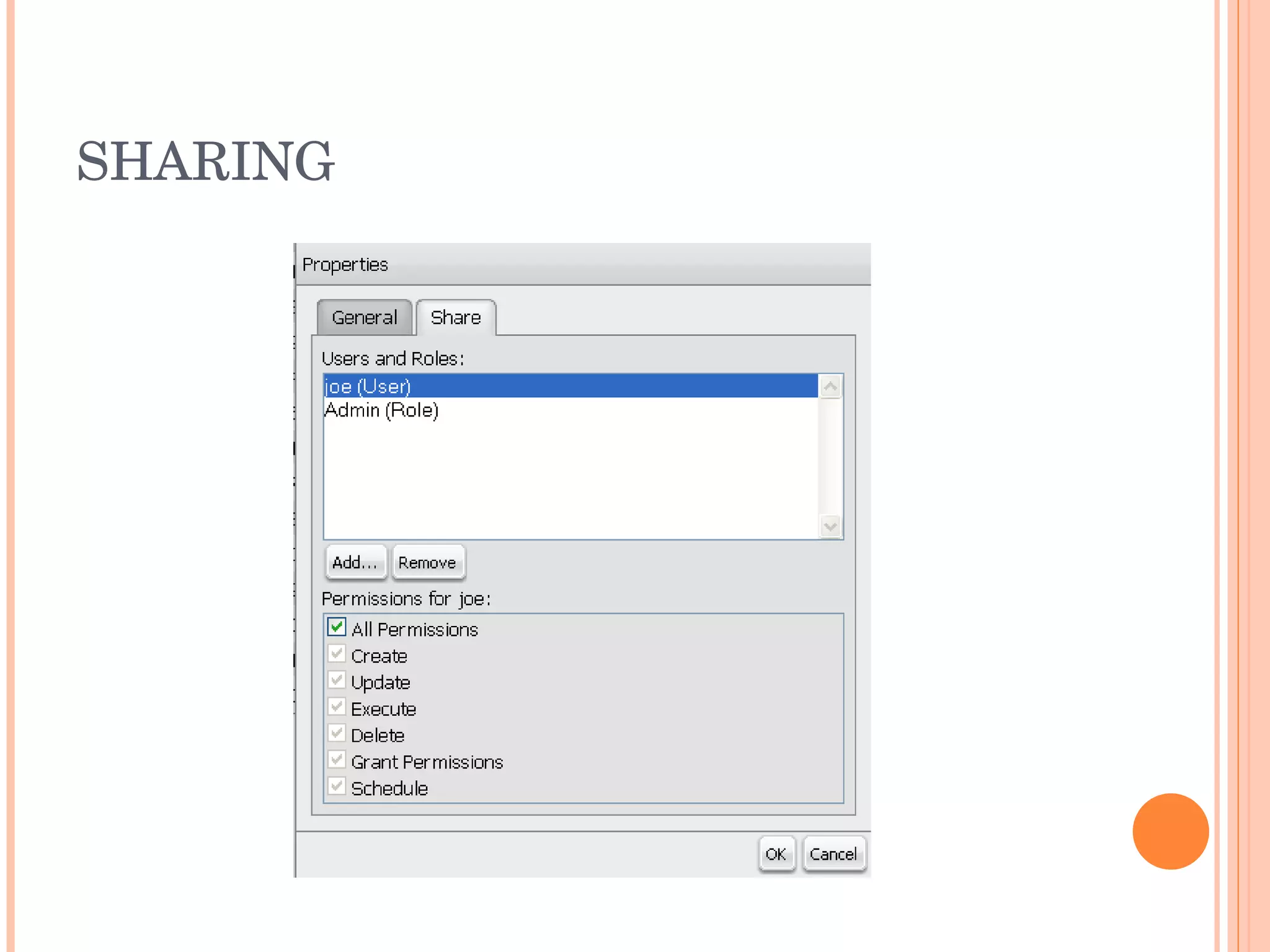Toggle the Create permission checkbox

point(337,654)
